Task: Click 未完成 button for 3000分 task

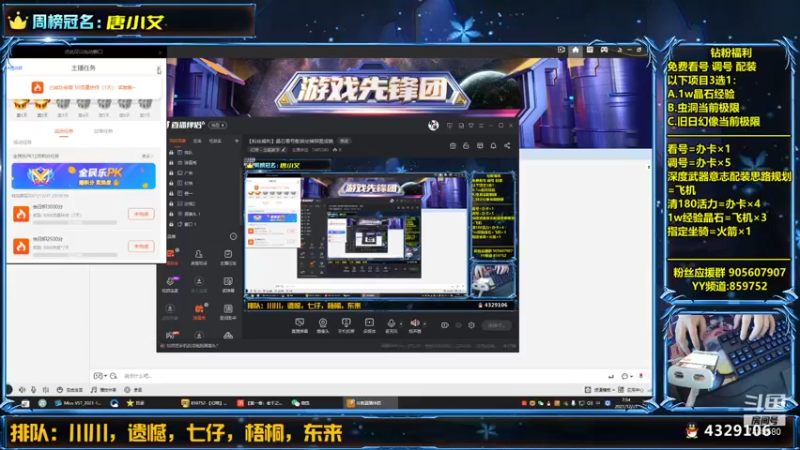Action: point(141,214)
